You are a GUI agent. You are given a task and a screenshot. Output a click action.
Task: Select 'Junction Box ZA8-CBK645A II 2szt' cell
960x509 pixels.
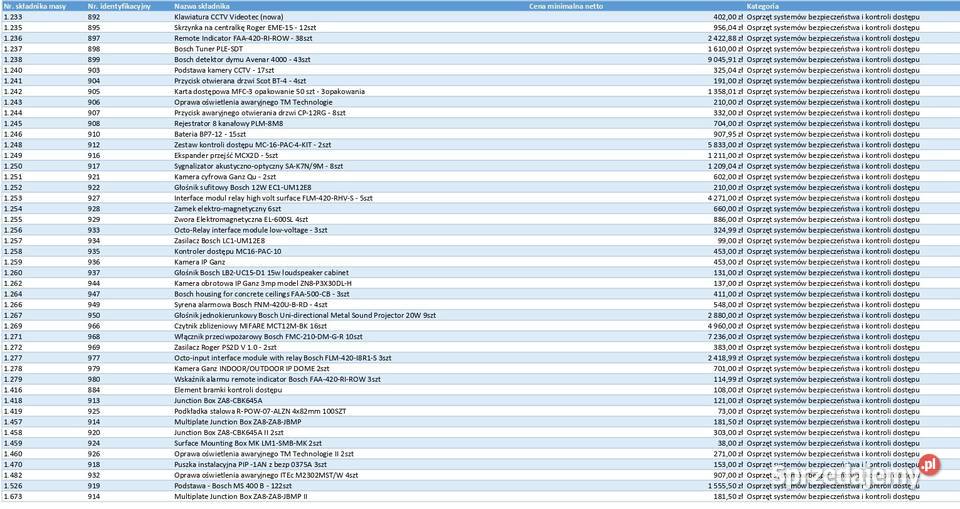tap(229, 432)
